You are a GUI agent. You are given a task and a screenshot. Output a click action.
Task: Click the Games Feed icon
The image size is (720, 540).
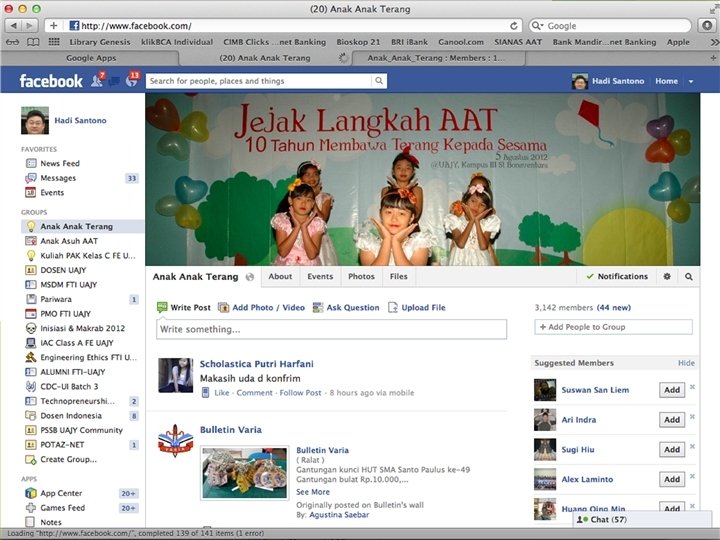31,508
